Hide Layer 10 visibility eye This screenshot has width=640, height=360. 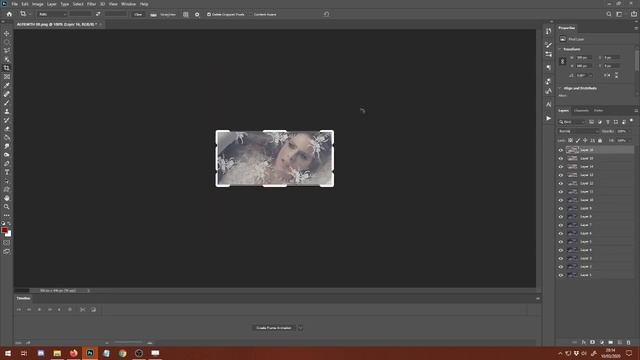560,200
